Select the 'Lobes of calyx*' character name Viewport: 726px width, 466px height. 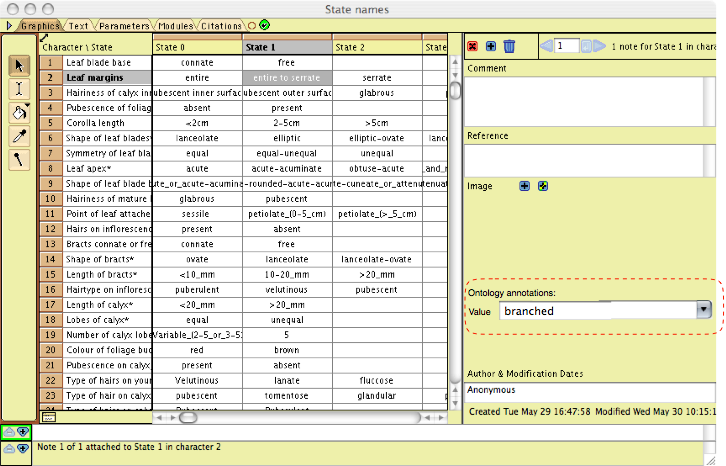tap(107, 320)
